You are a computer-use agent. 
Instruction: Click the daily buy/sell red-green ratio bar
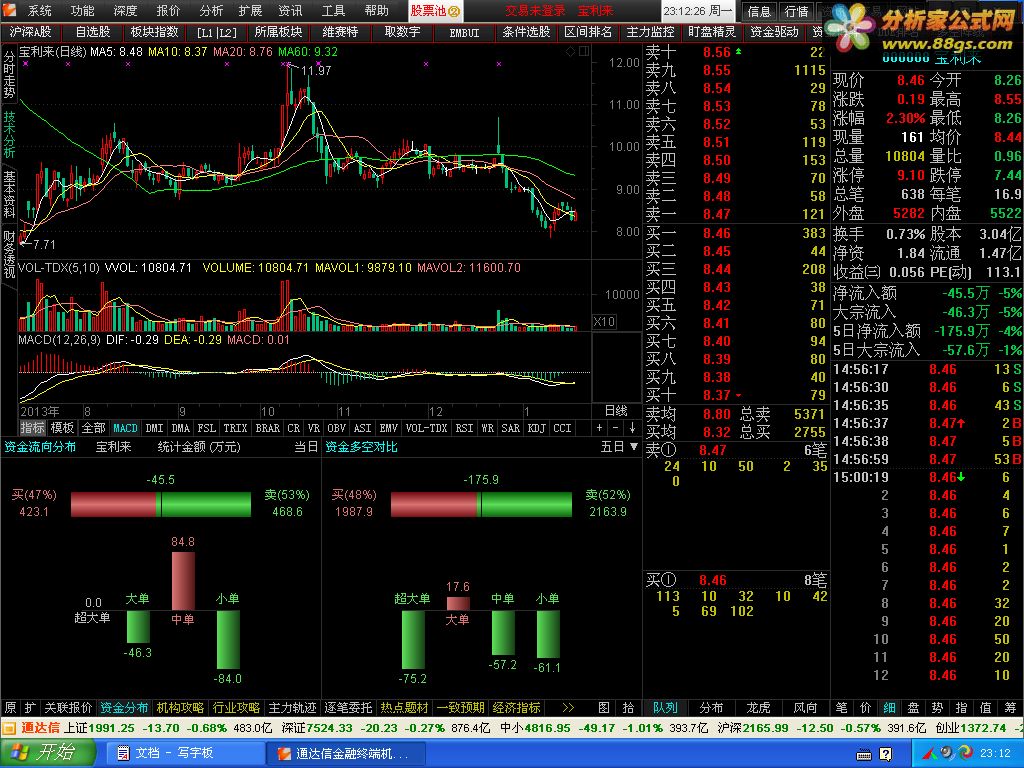pos(161,504)
